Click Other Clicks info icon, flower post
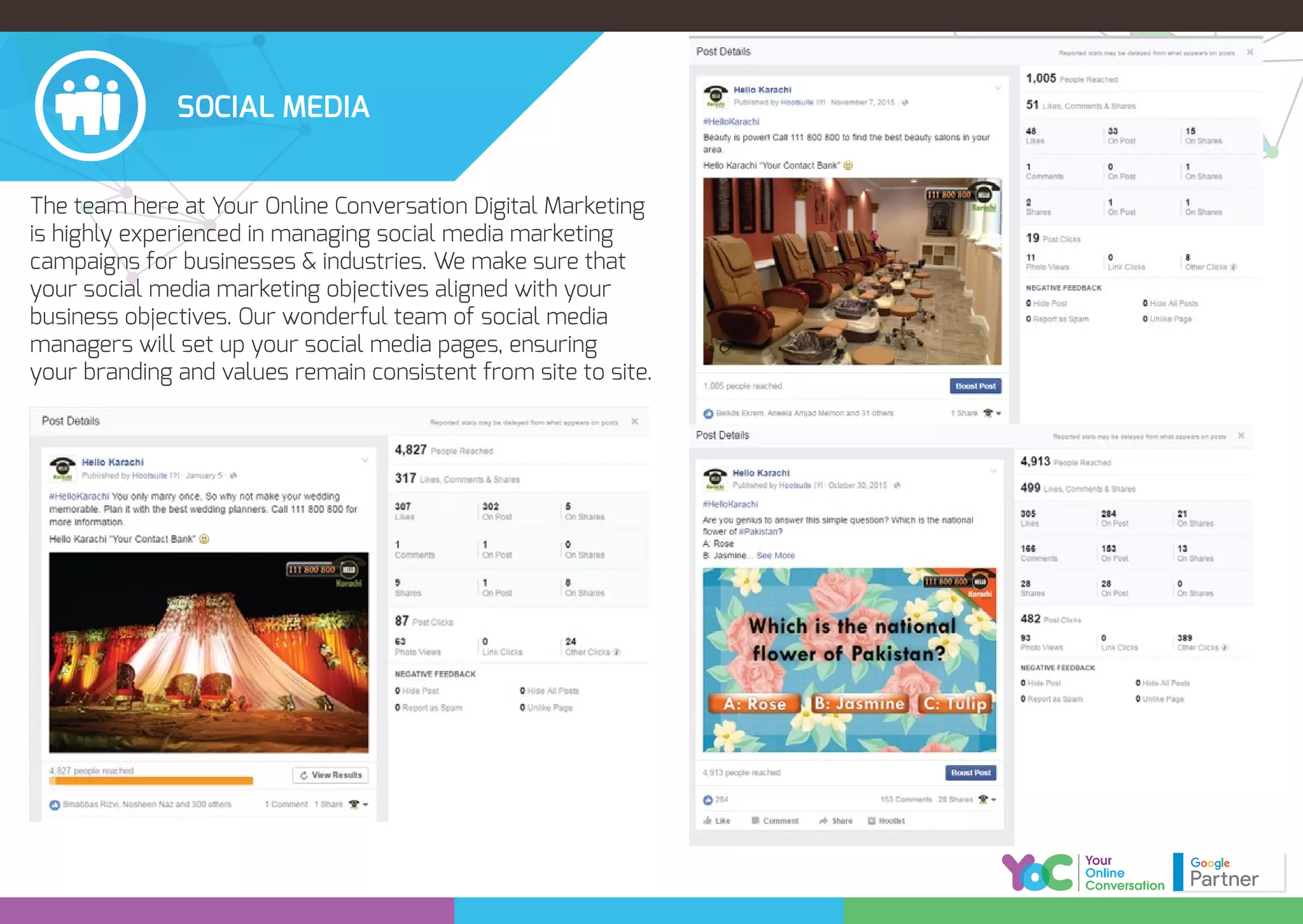This screenshot has width=1303, height=924. 1224,648
